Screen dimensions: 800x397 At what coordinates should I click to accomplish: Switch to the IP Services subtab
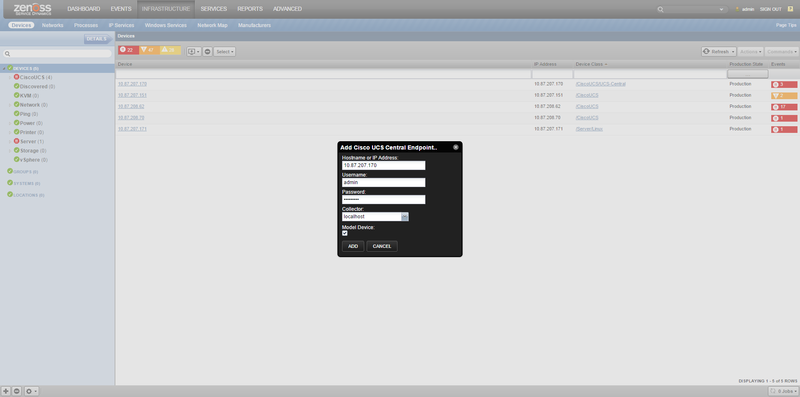(x=121, y=25)
